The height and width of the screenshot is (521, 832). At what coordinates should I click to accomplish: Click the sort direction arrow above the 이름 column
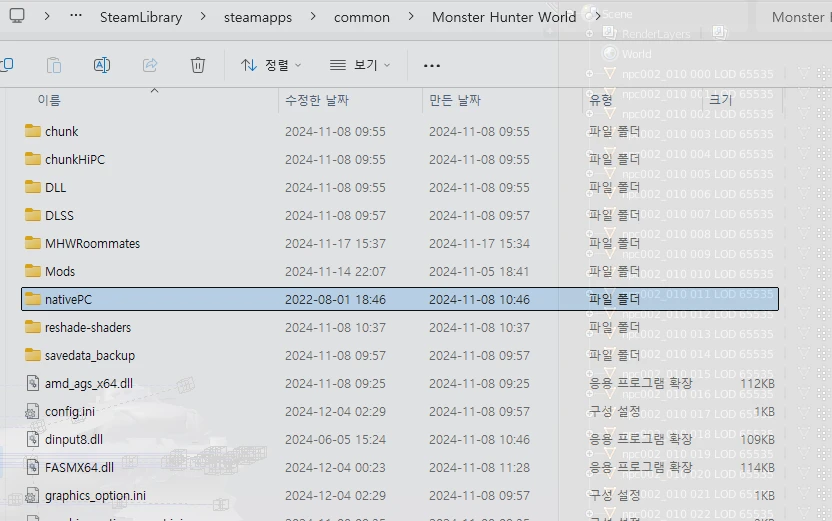point(154,91)
